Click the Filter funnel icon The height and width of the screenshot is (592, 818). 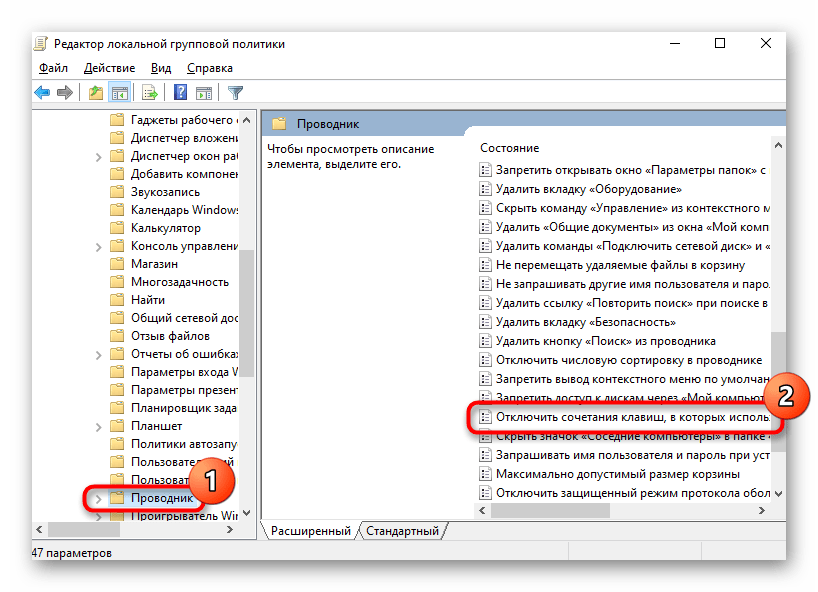click(x=236, y=93)
